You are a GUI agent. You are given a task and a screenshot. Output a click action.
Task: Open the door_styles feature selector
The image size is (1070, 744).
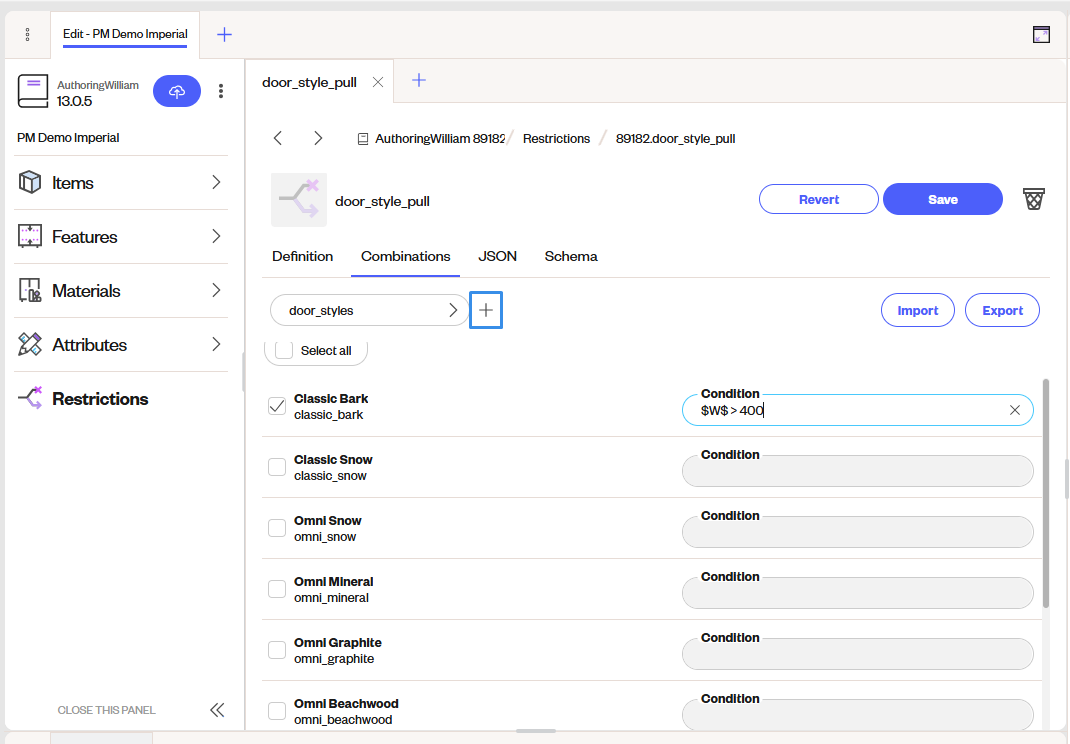coord(369,310)
